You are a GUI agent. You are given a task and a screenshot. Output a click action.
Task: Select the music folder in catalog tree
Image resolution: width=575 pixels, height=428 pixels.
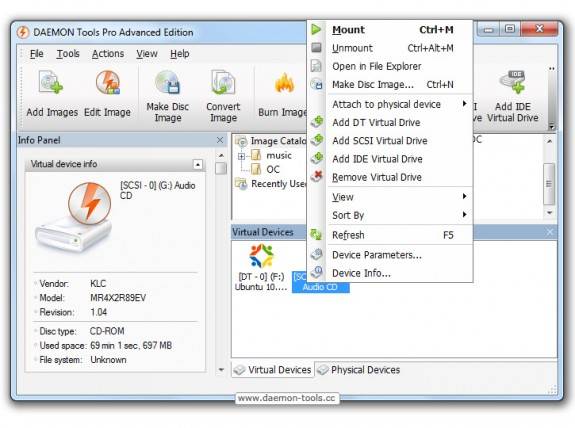click(279, 156)
